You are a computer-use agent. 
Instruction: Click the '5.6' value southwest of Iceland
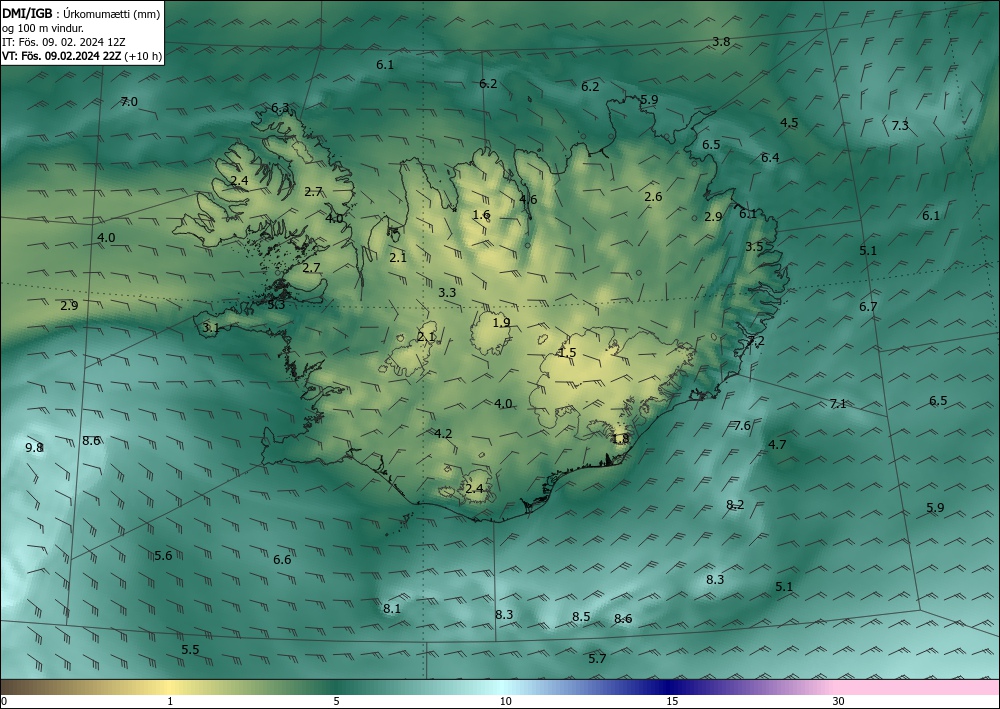(x=163, y=555)
